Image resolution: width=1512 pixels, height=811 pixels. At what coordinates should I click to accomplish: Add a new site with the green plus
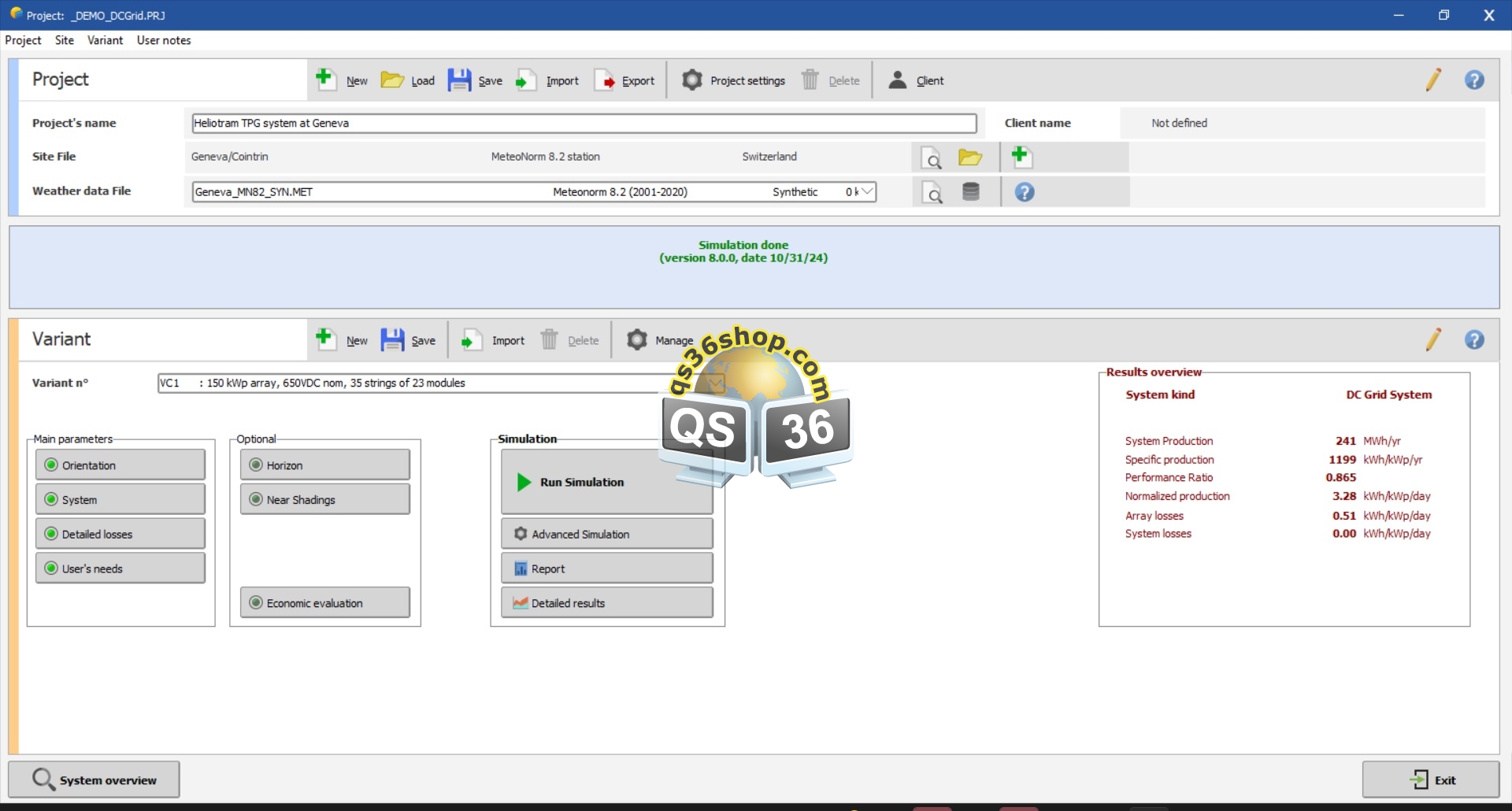click(x=1021, y=156)
